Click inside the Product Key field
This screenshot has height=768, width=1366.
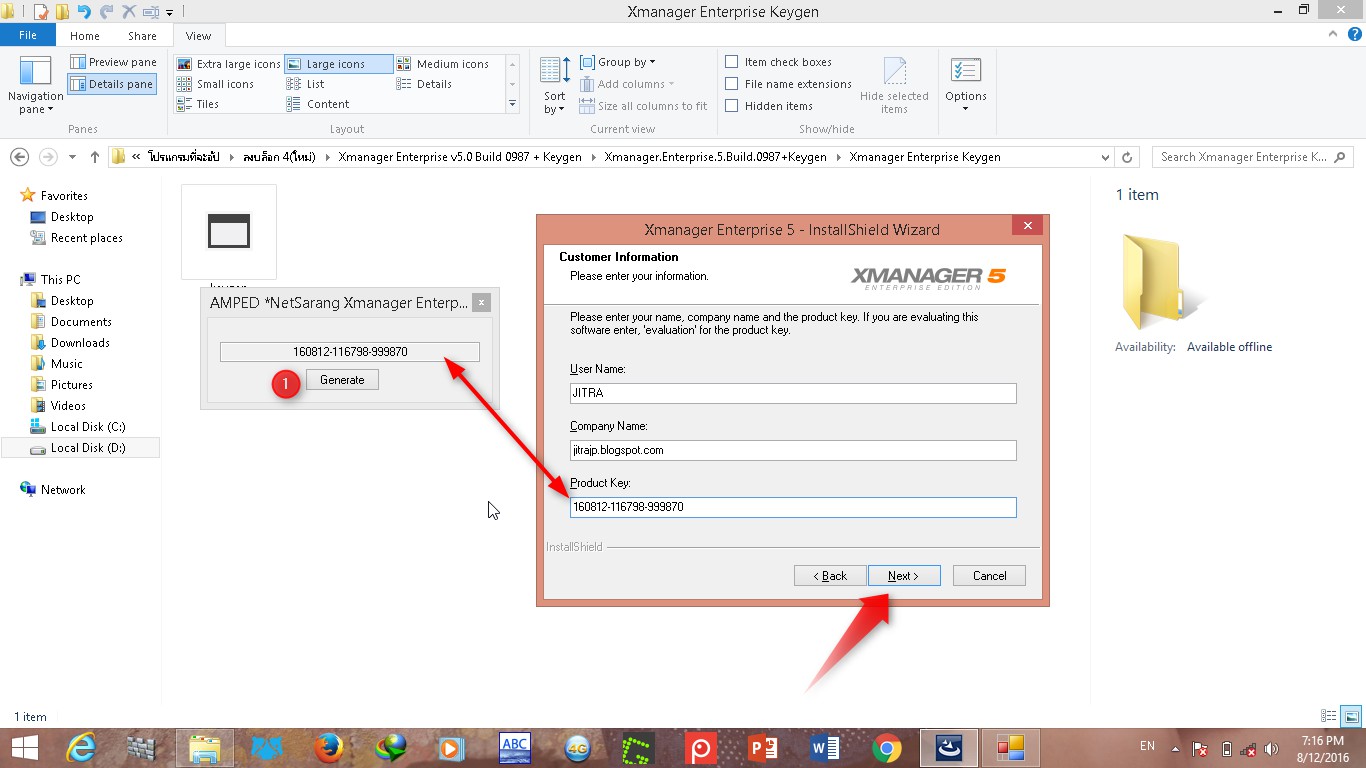click(x=792, y=507)
